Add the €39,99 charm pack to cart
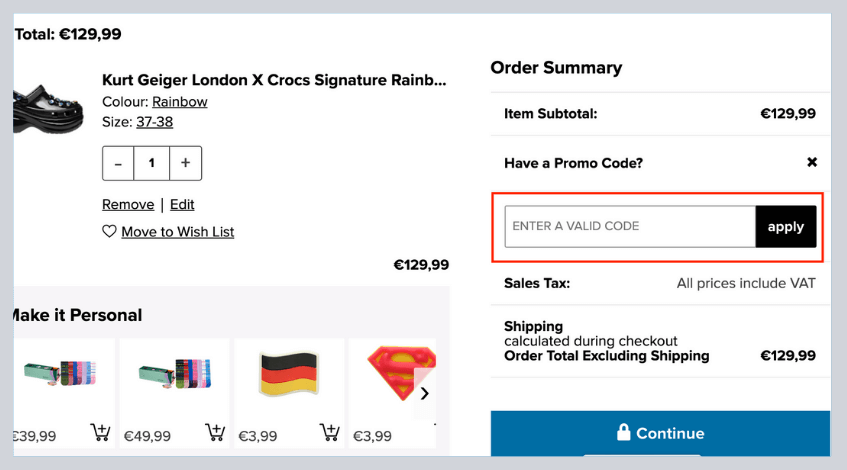This screenshot has height=470, width=847. tap(100, 433)
